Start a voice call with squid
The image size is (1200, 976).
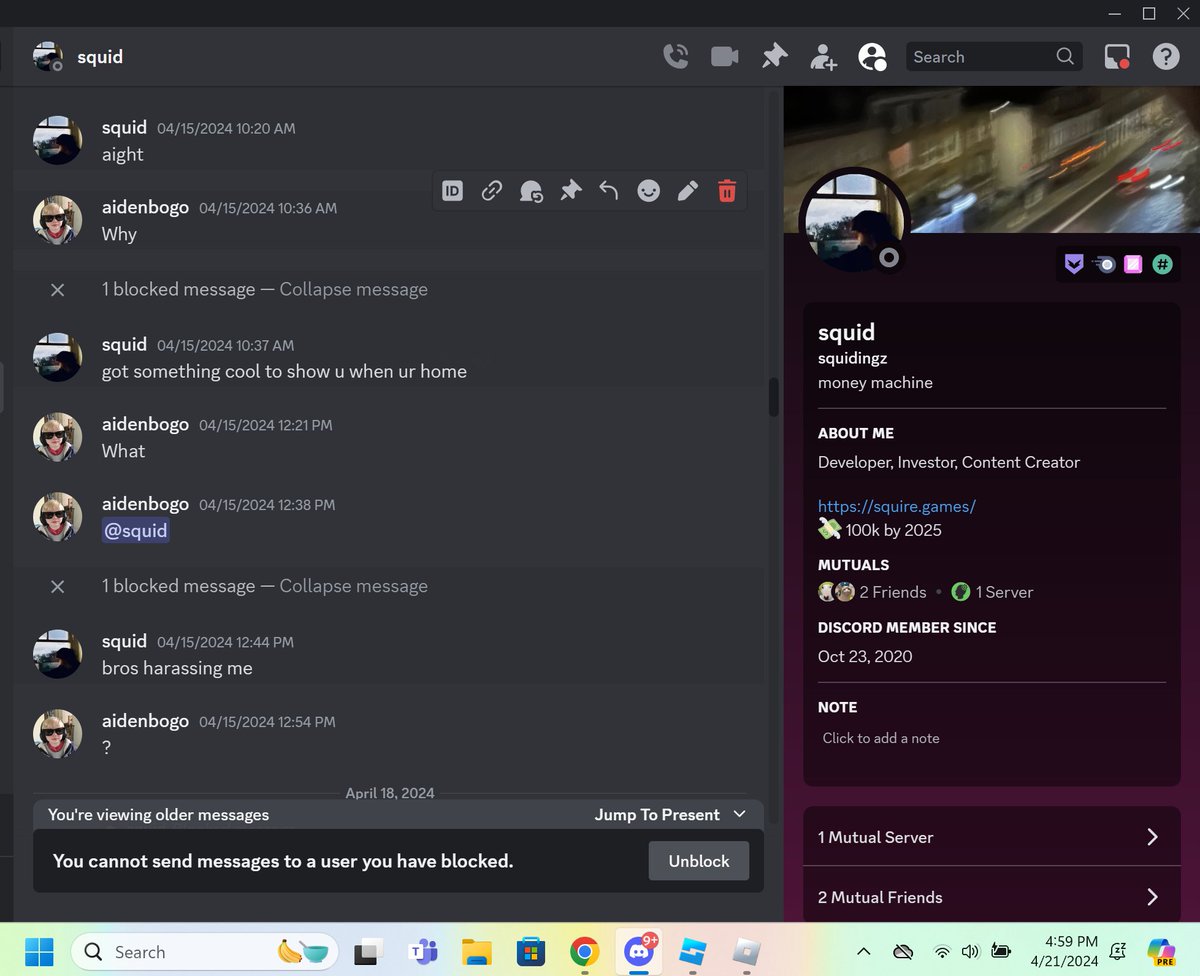tap(676, 57)
